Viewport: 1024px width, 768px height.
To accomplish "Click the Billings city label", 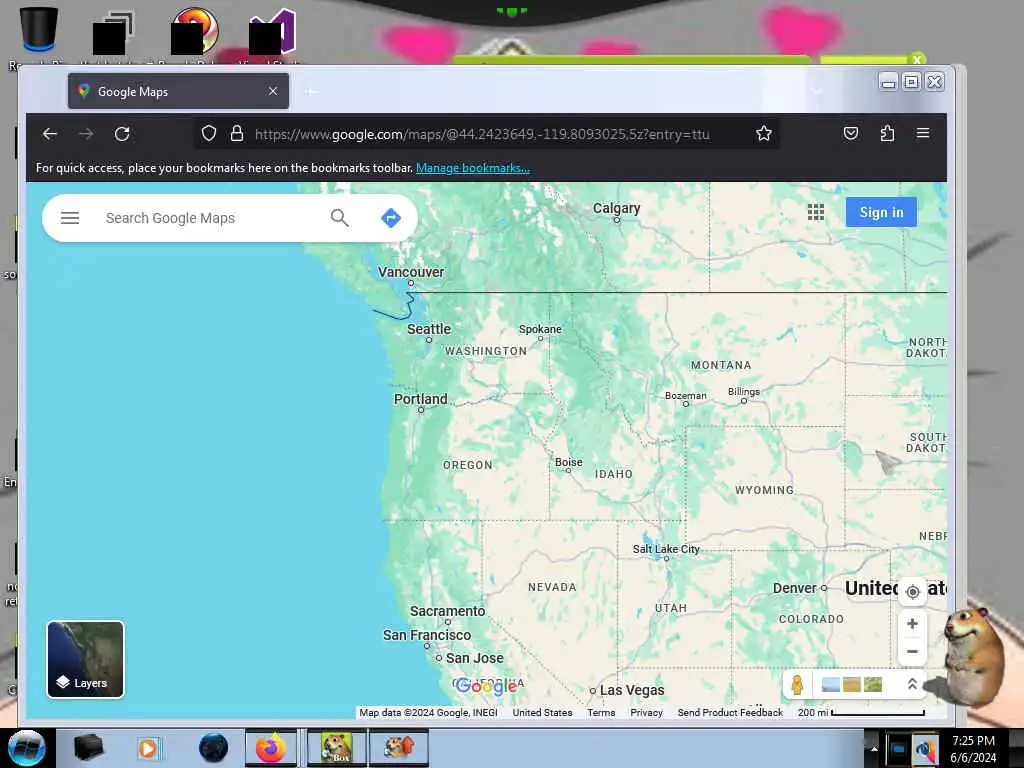I will tap(744, 391).
